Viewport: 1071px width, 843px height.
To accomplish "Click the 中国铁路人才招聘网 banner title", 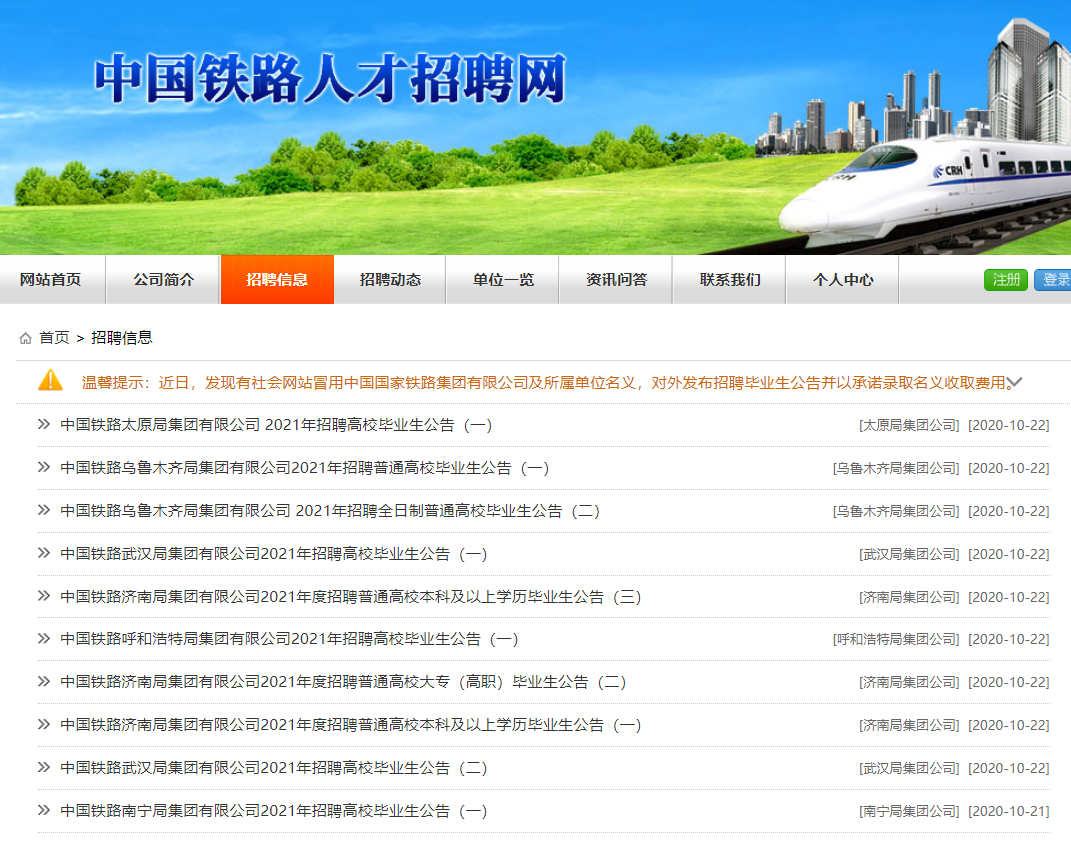I will click(331, 79).
